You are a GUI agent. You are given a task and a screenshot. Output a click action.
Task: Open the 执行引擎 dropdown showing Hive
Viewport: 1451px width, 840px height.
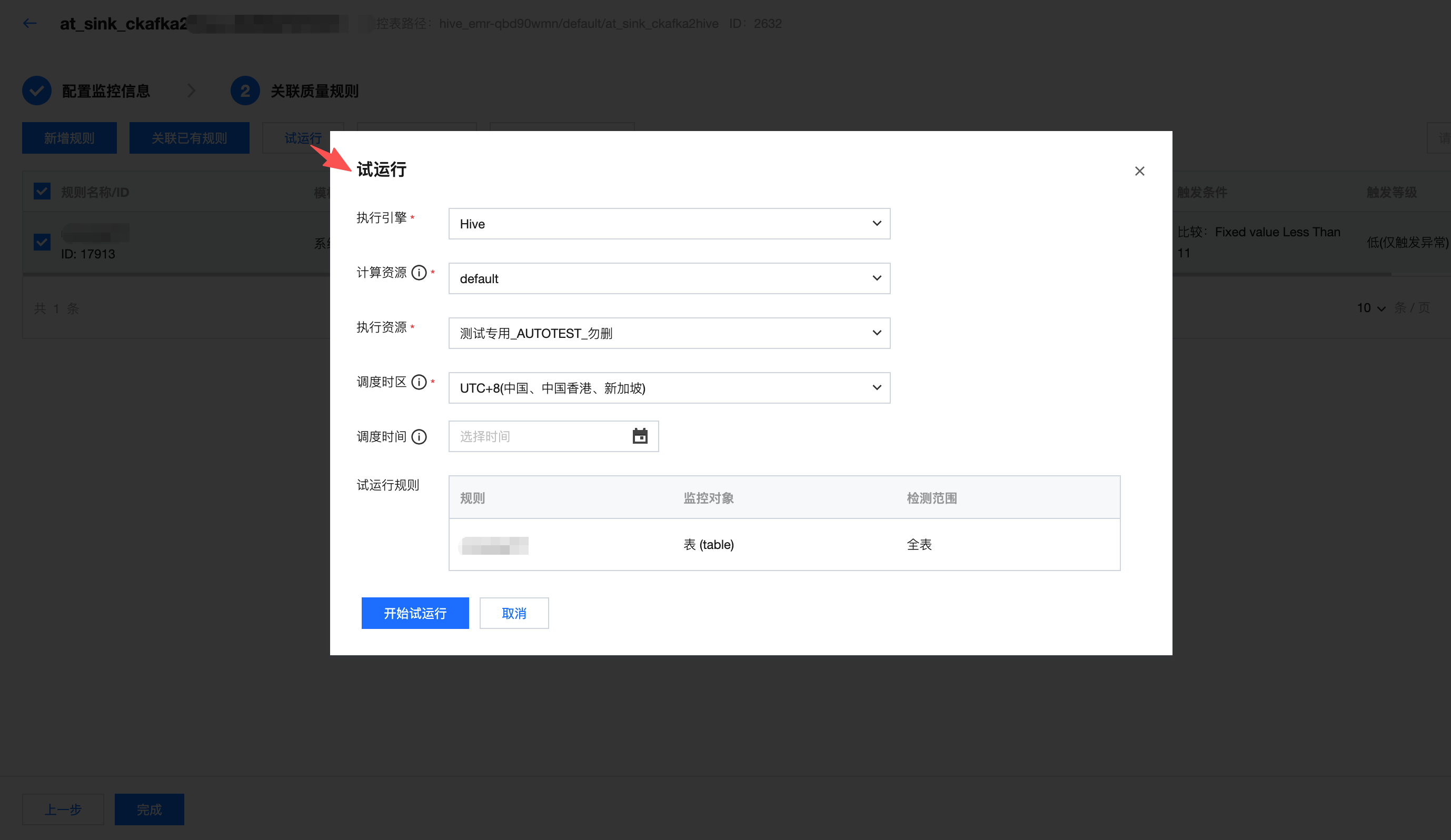click(669, 224)
